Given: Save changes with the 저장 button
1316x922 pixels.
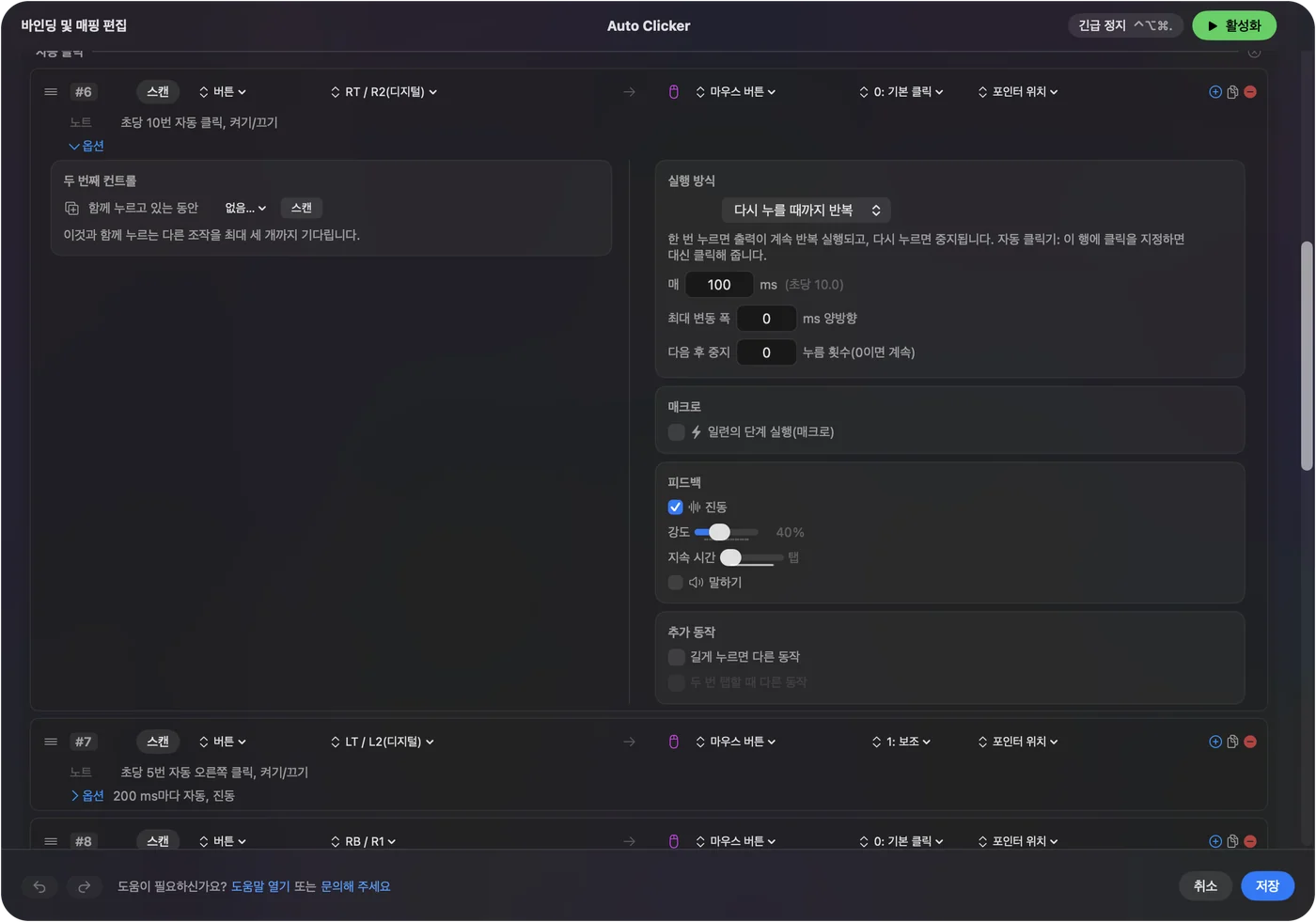Looking at the screenshot, I should [1267, 886].
